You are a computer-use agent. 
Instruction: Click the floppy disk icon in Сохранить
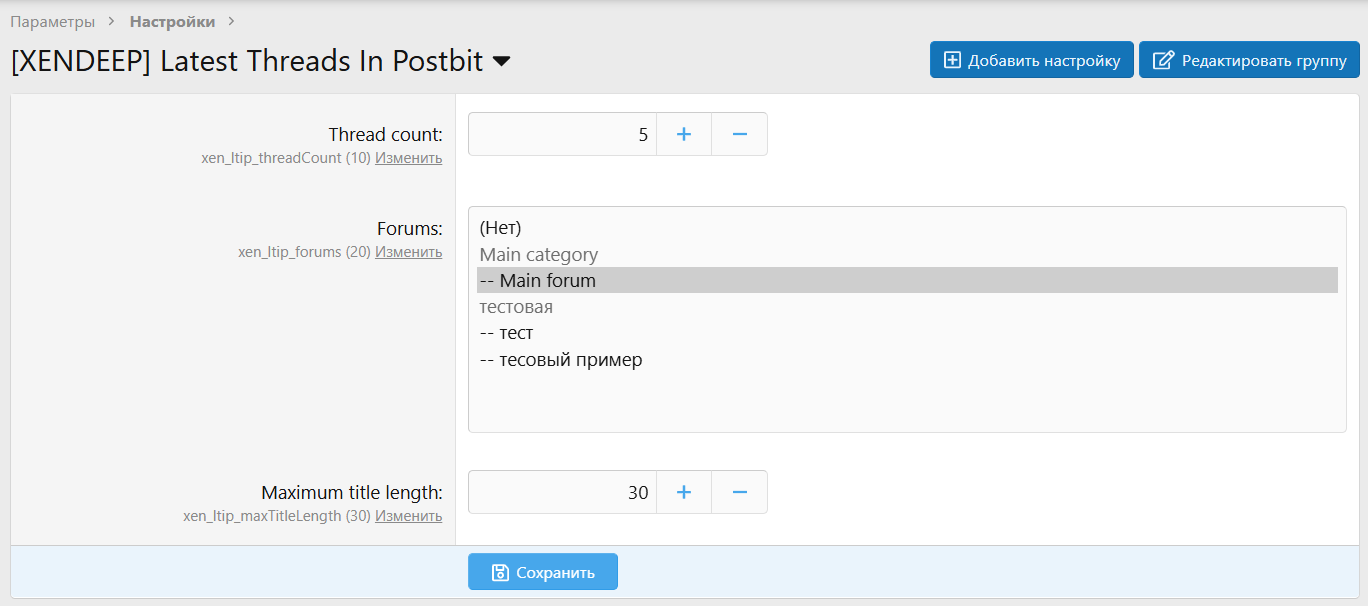tap(500, 572)
